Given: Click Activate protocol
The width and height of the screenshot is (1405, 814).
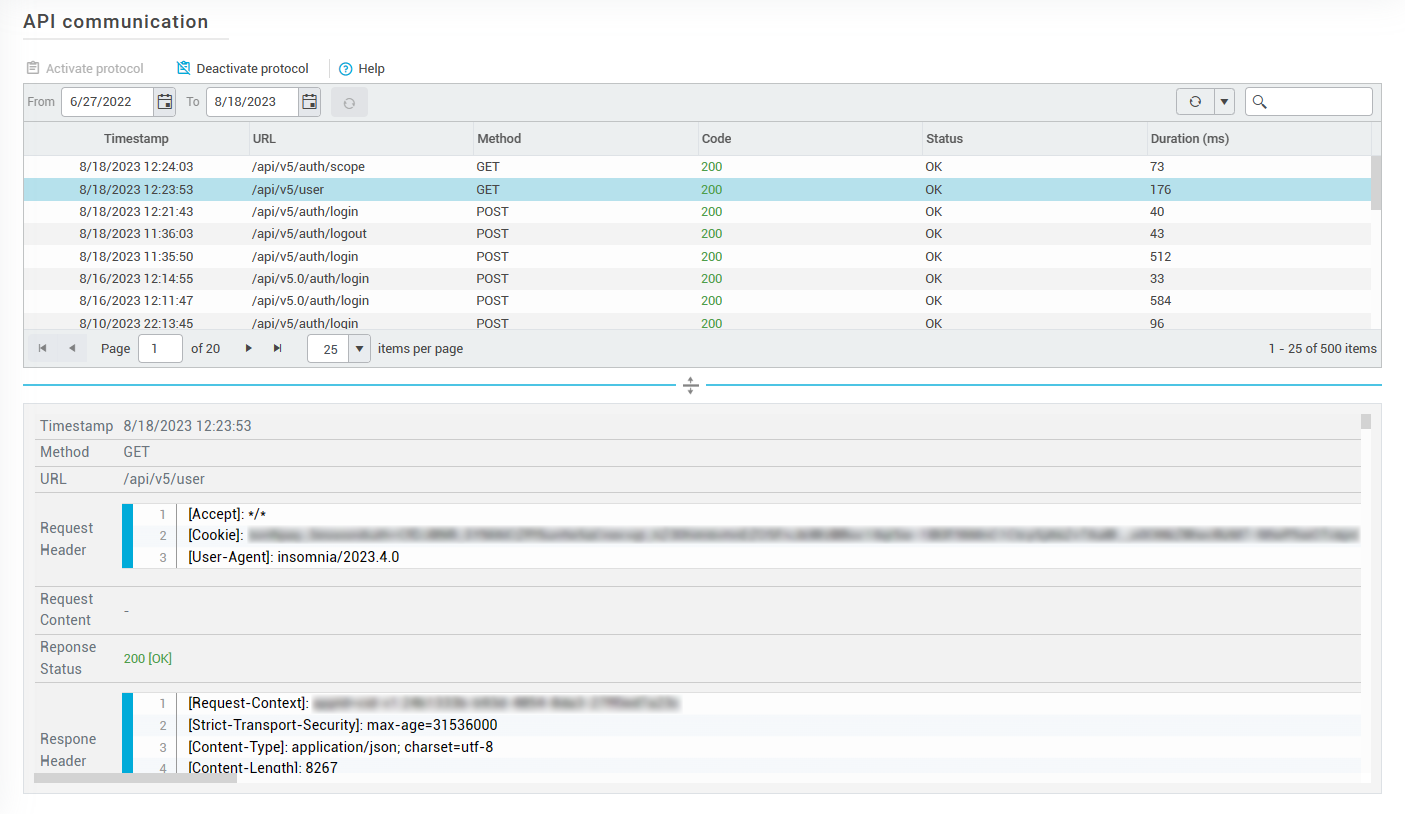Looking at the screenshot, I should (x=85, y=69).
